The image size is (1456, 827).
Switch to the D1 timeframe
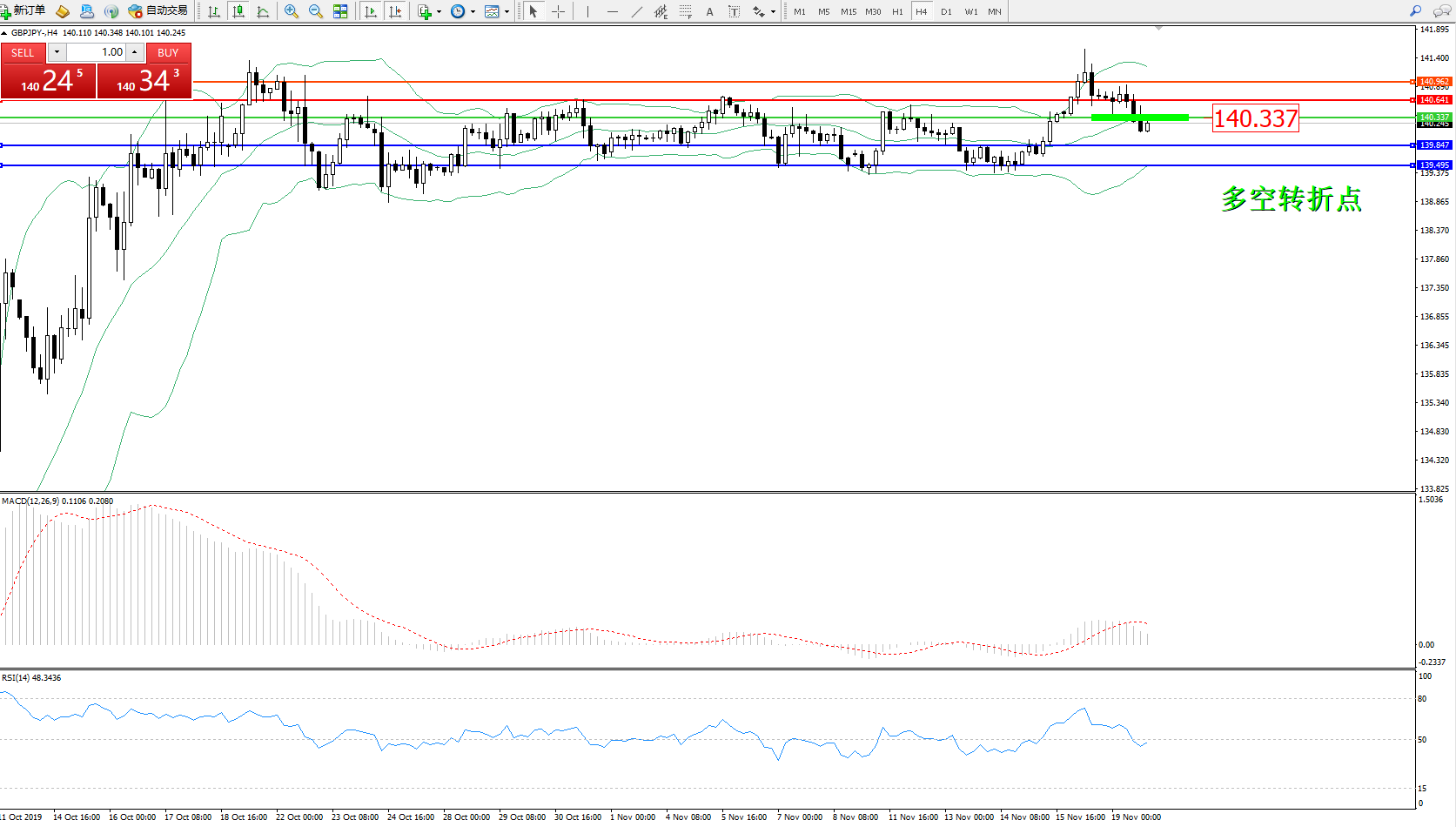coord(946,12)
